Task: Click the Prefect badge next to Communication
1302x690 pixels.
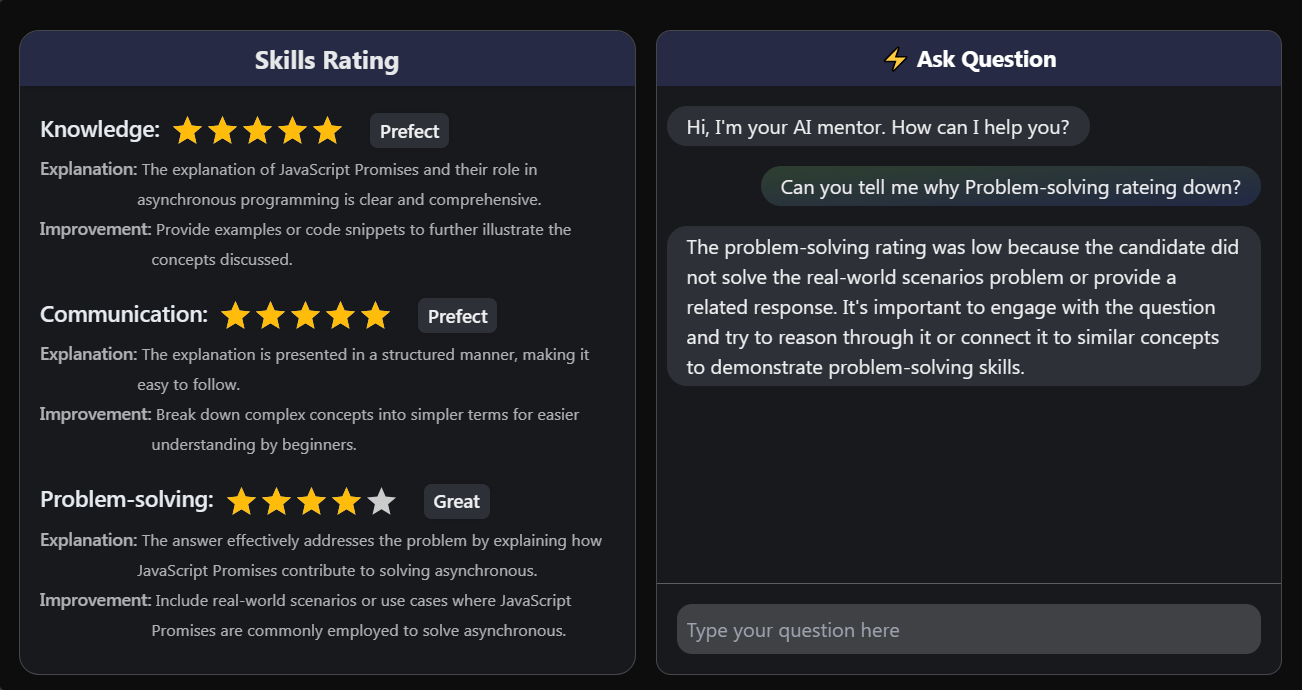Action: pos(457,316)
